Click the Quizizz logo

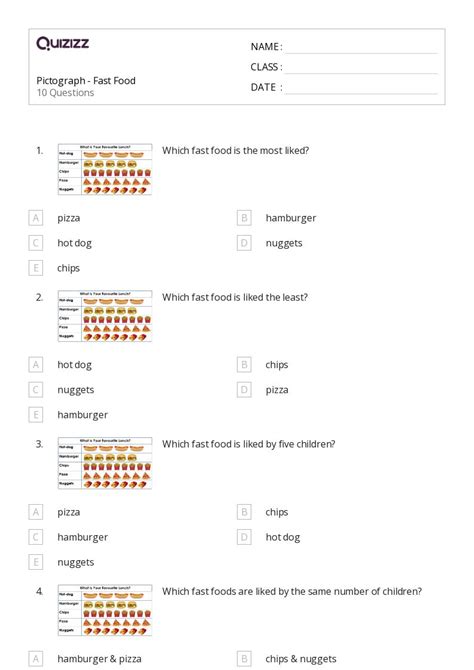tap(63, 43)
